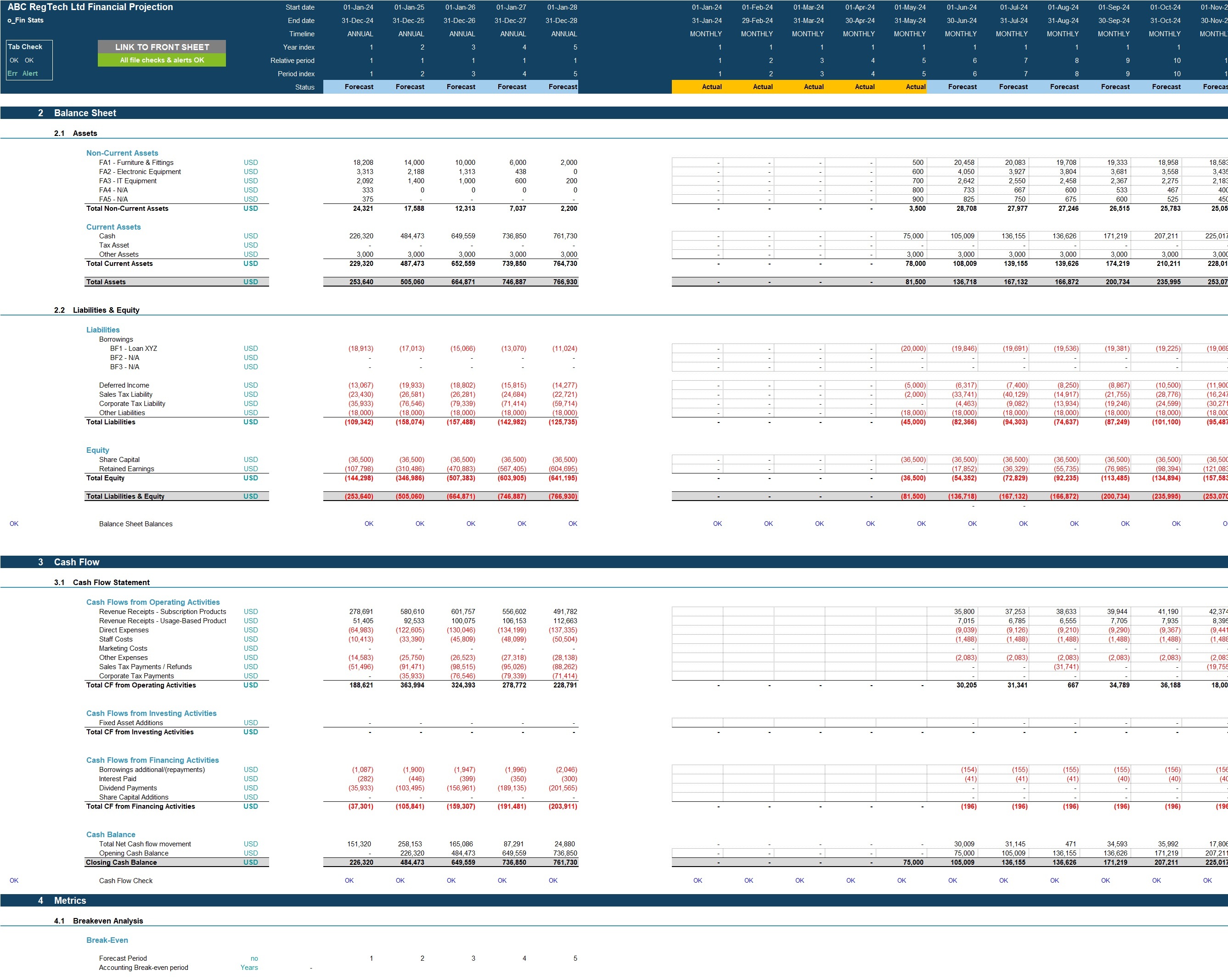Select the Tab Check label cell
This screenshot has height=980, width=1228.
(25, 47)
